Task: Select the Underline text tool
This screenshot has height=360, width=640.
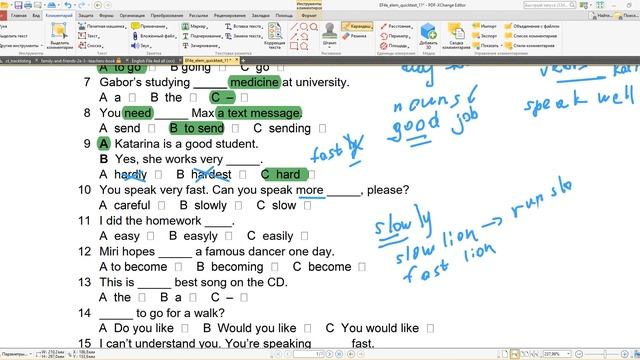Action: (x=202, y=36)
